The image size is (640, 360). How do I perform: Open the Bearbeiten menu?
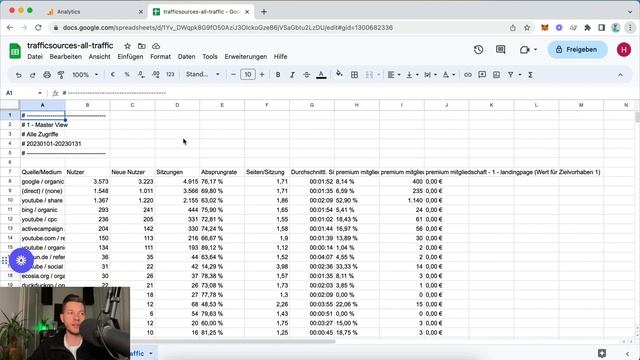point(66,57)
